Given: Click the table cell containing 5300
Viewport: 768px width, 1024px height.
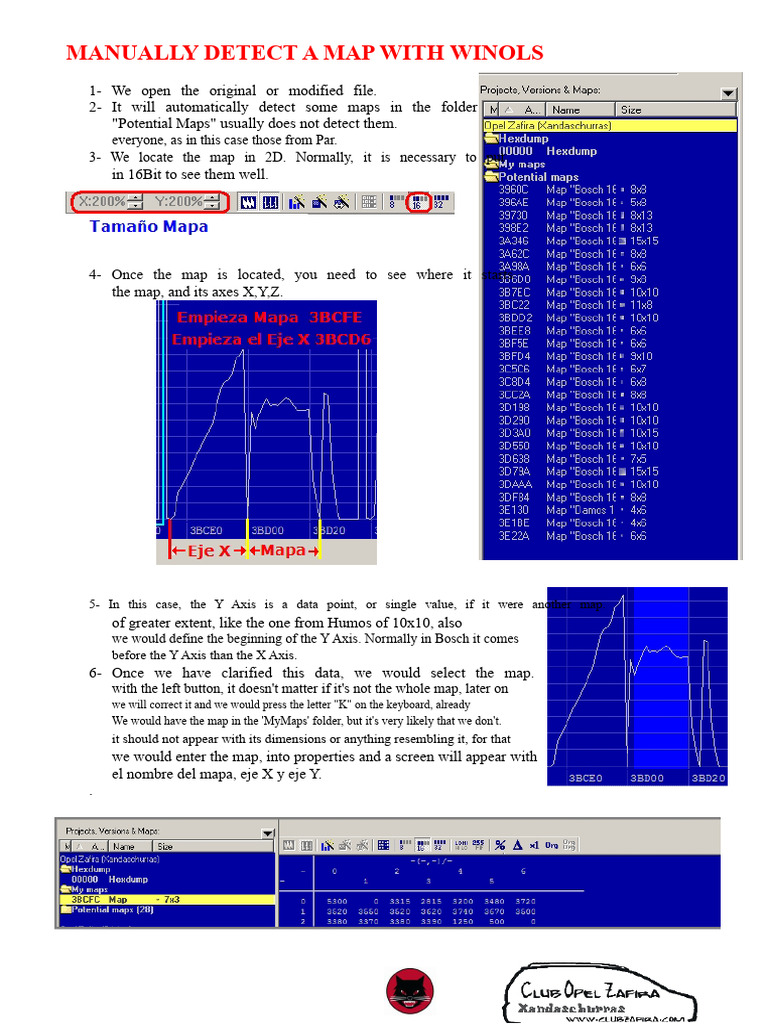Looking at the screenshot, I should (336, 901).
